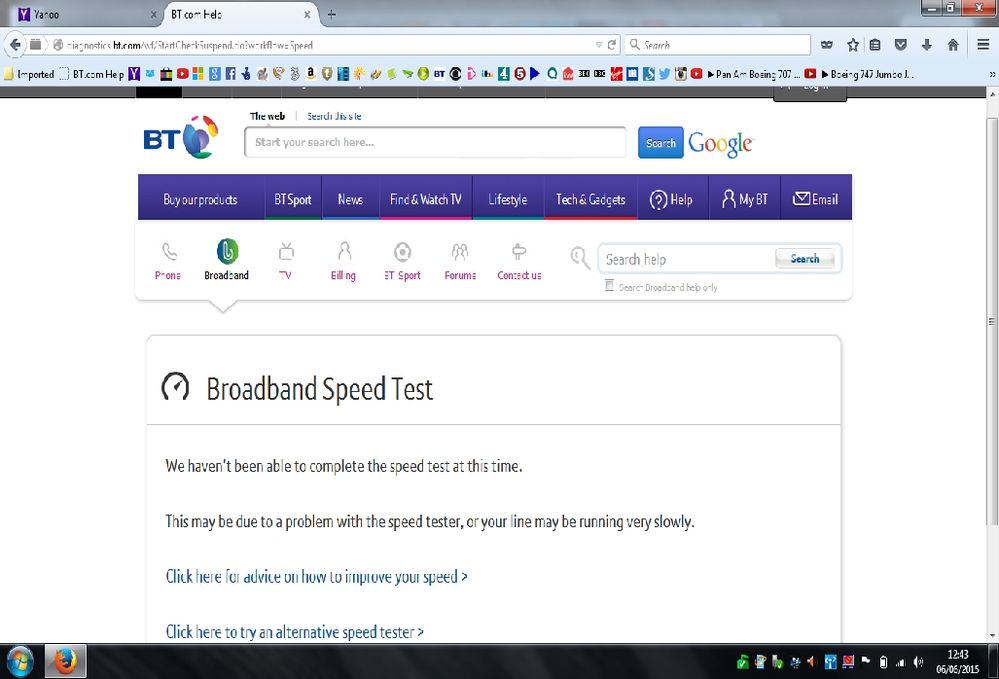The image size is (999, 679).
Task: Open the BT bookmark icon
Action: [440, 74]
